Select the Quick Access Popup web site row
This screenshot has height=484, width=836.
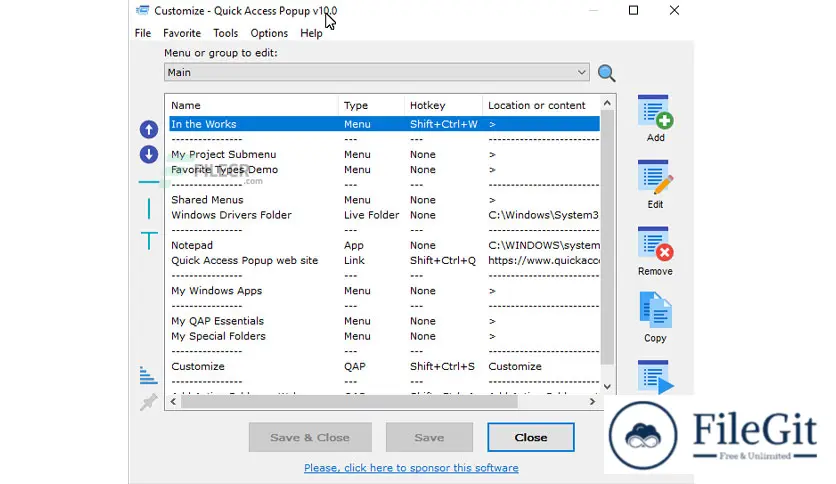(384, 261)
